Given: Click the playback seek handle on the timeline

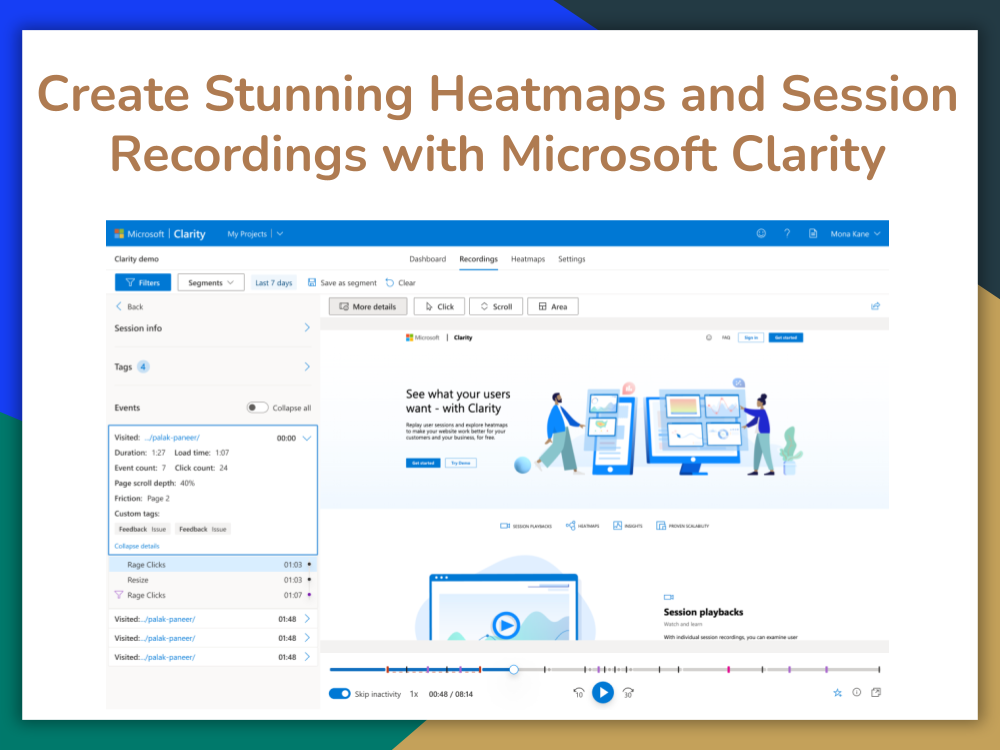Looking at the screenshot, I should pyautogui.click(x=513, y=668).
